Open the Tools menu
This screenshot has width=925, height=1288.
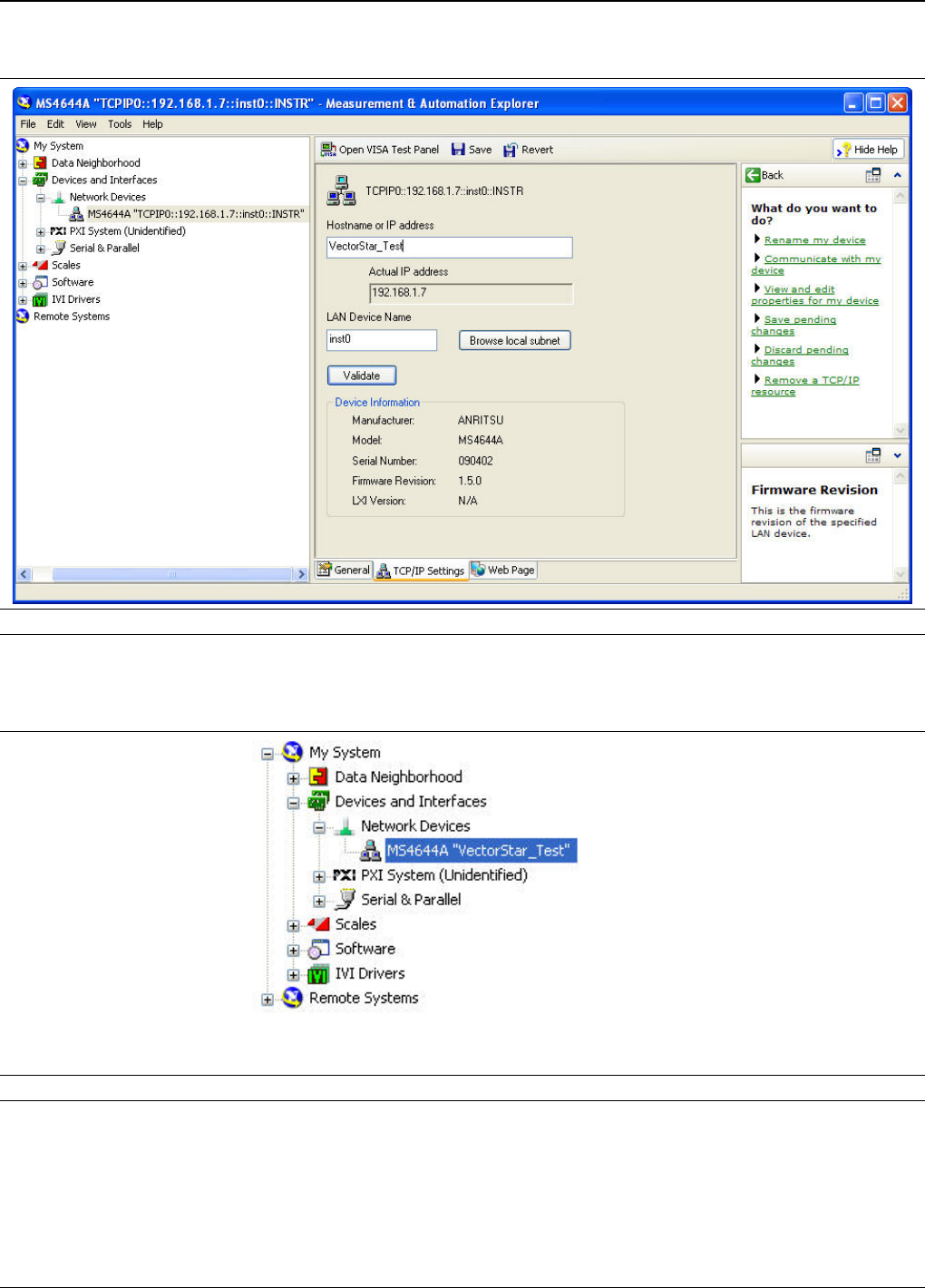120,124
